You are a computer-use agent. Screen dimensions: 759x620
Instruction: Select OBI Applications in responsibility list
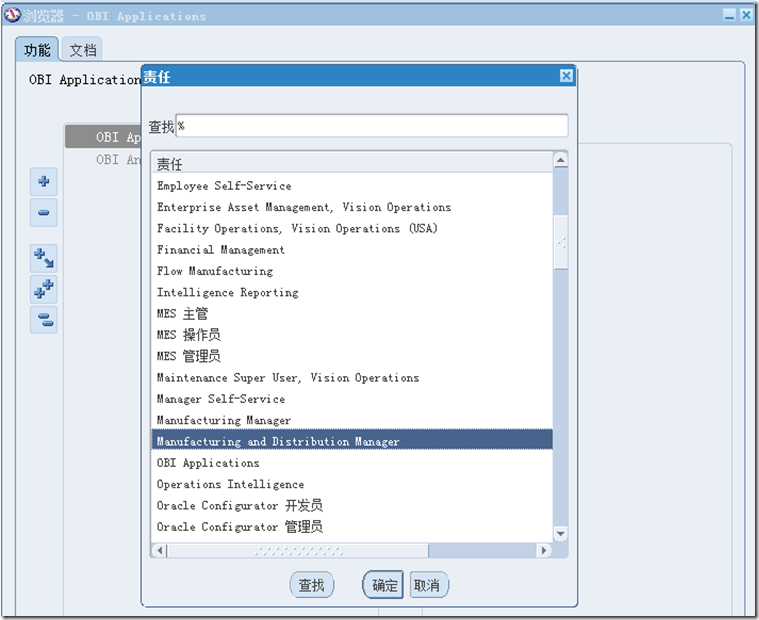tap(352, 463)
